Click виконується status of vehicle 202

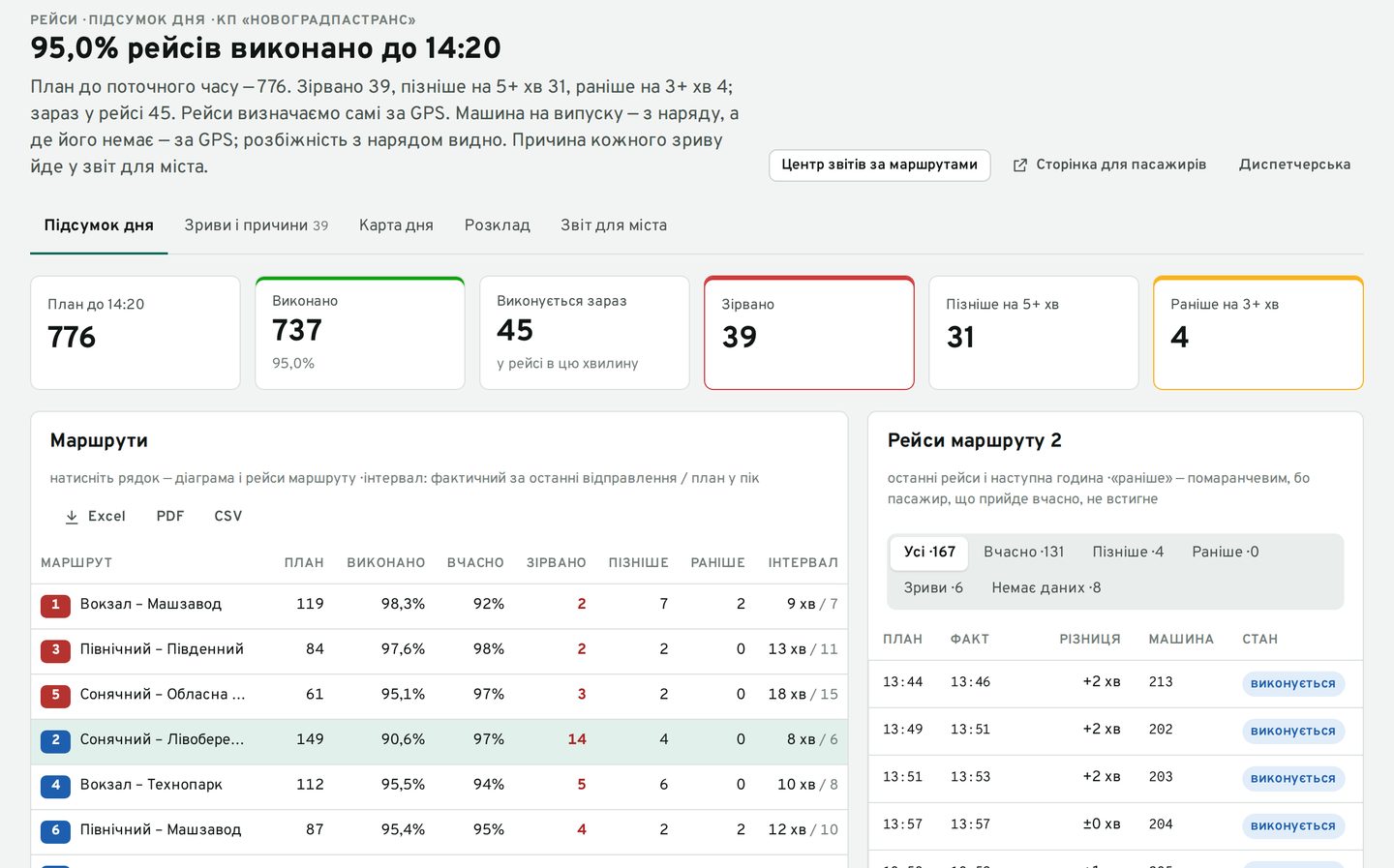click(x=1293, y=732)
